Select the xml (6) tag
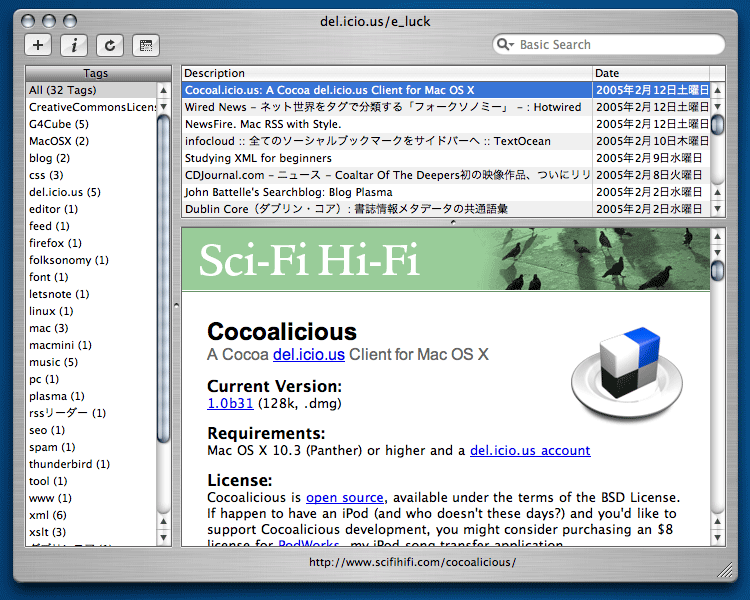The image size is (750, 600). coord(48,515)
